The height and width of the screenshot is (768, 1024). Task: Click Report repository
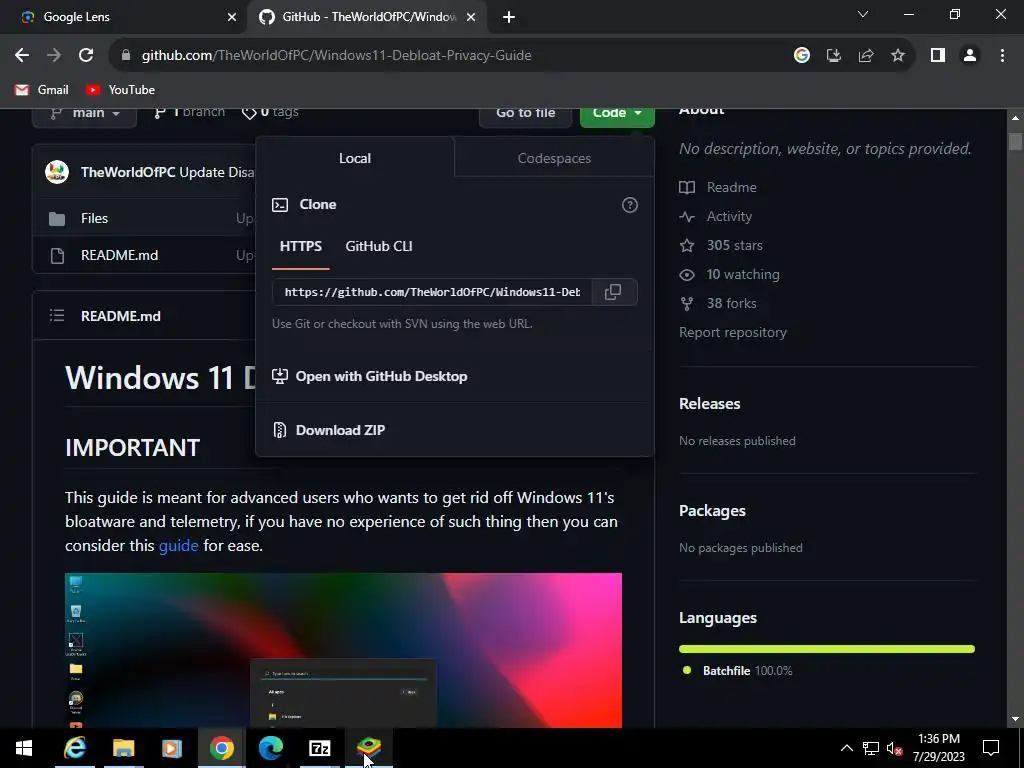pos(733,332)
